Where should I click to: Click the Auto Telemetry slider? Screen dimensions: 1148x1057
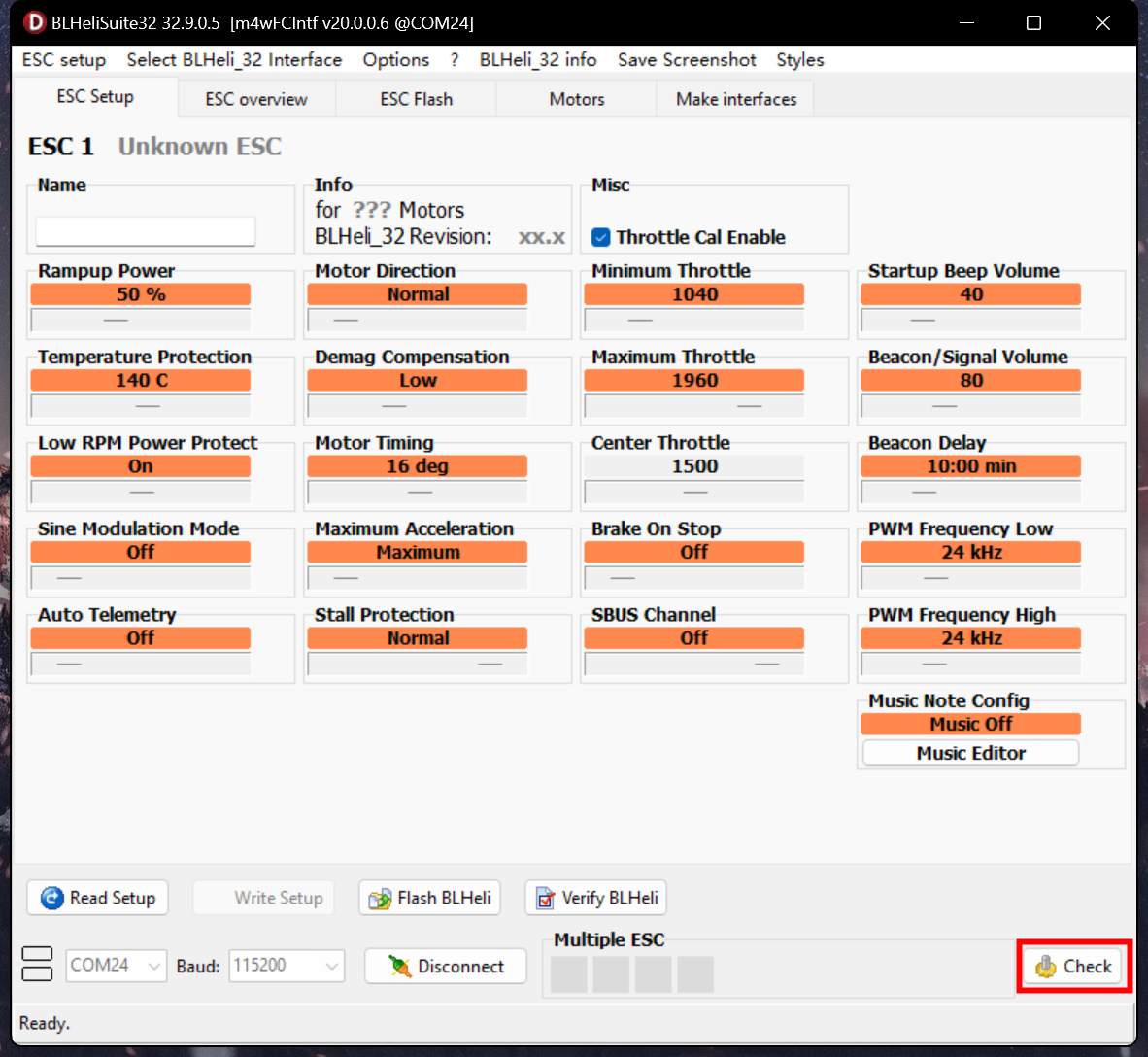[141, 664]
